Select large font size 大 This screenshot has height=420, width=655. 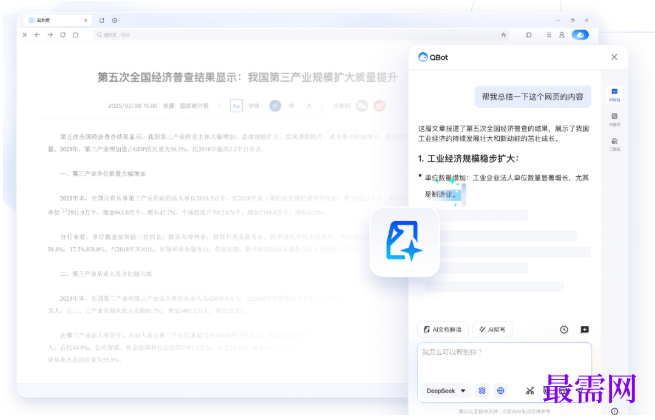[x=309, y=106]
